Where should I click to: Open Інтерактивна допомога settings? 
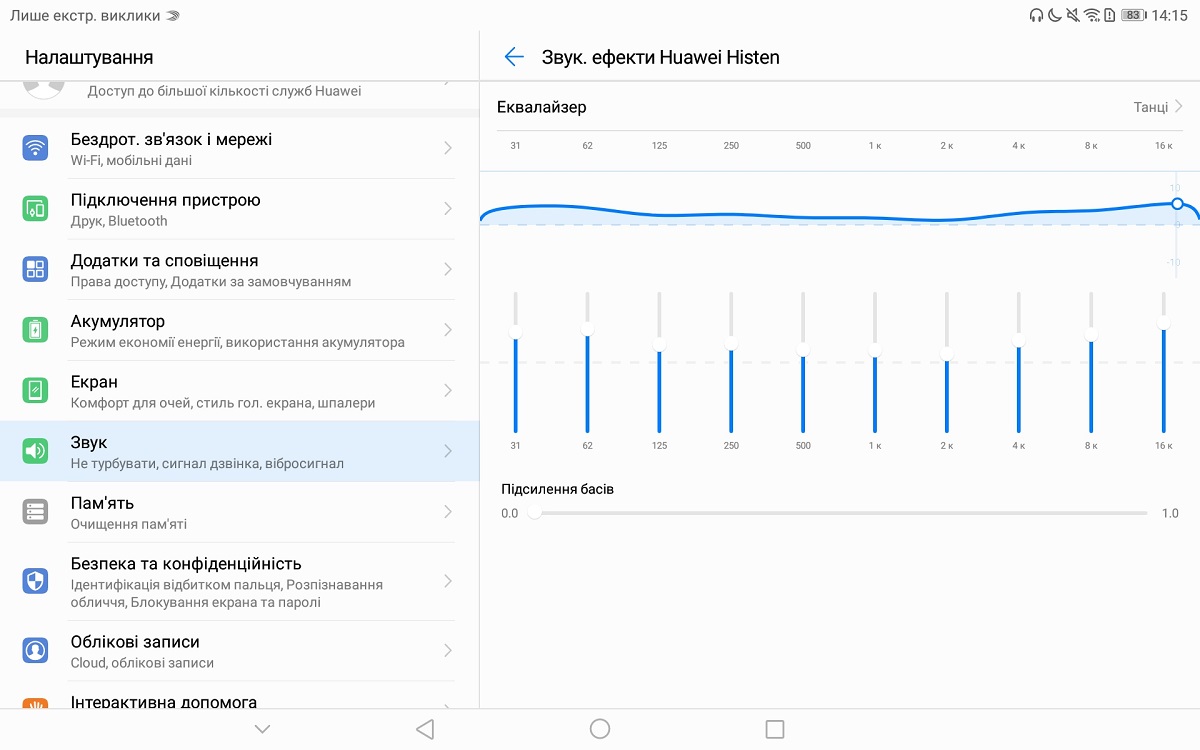point(240,696)
